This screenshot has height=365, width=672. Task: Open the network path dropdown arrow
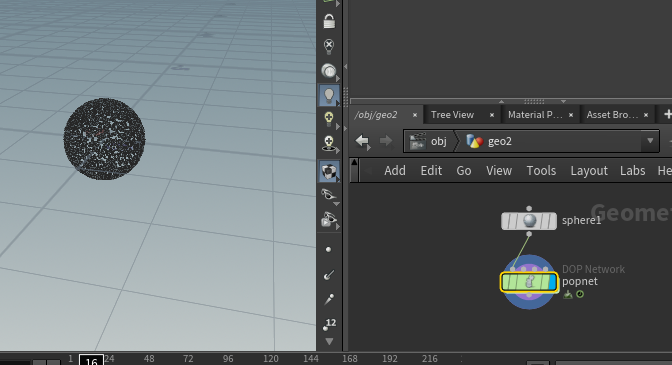point(650,141)
